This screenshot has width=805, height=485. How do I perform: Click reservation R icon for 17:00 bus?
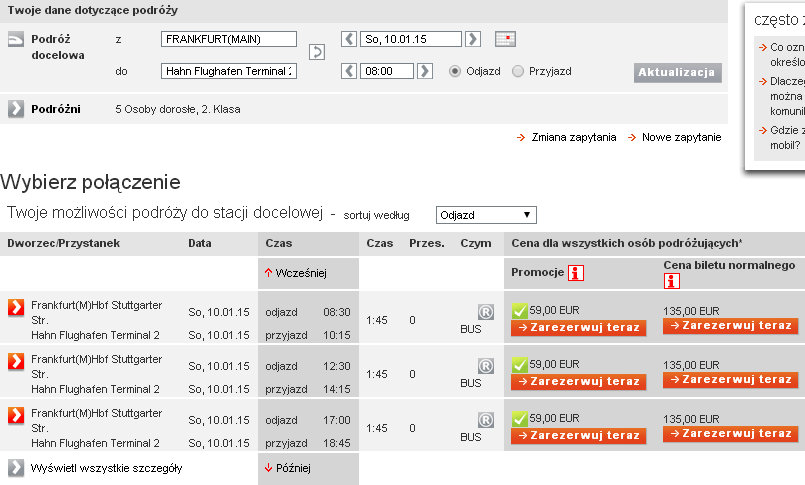coord(486,420)
